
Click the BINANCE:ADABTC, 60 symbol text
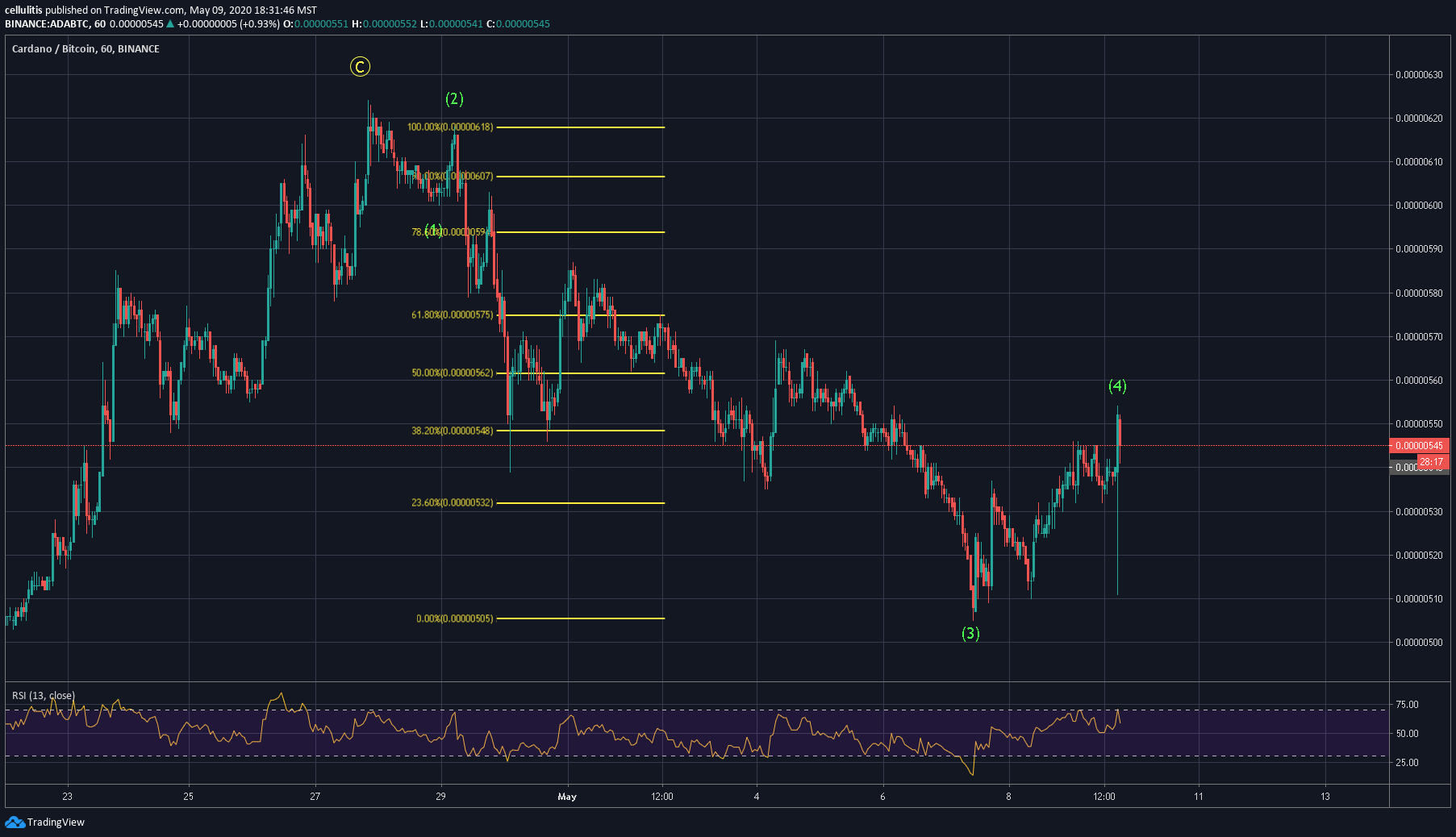coord(55,24)
